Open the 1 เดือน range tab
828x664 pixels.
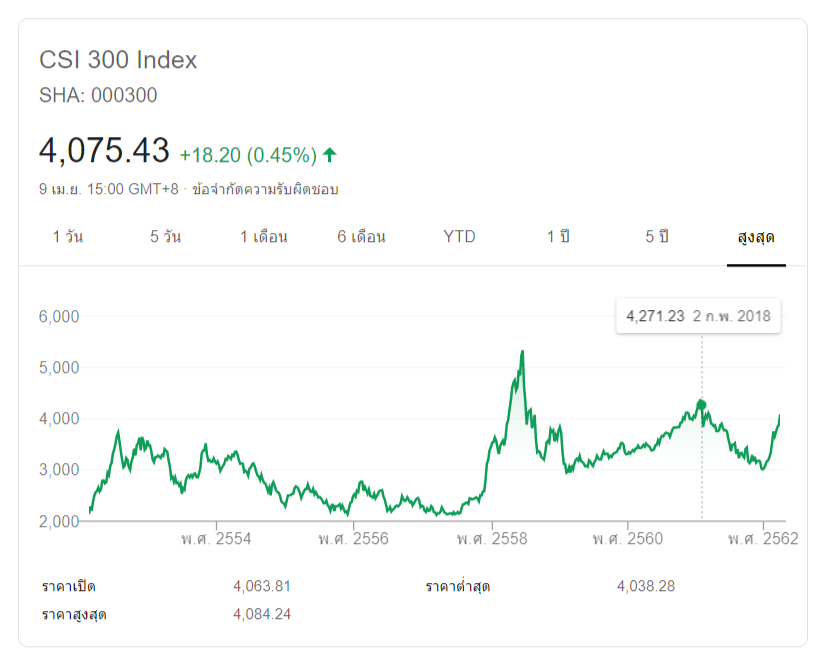pyautogui.click(x=264, y=237)
